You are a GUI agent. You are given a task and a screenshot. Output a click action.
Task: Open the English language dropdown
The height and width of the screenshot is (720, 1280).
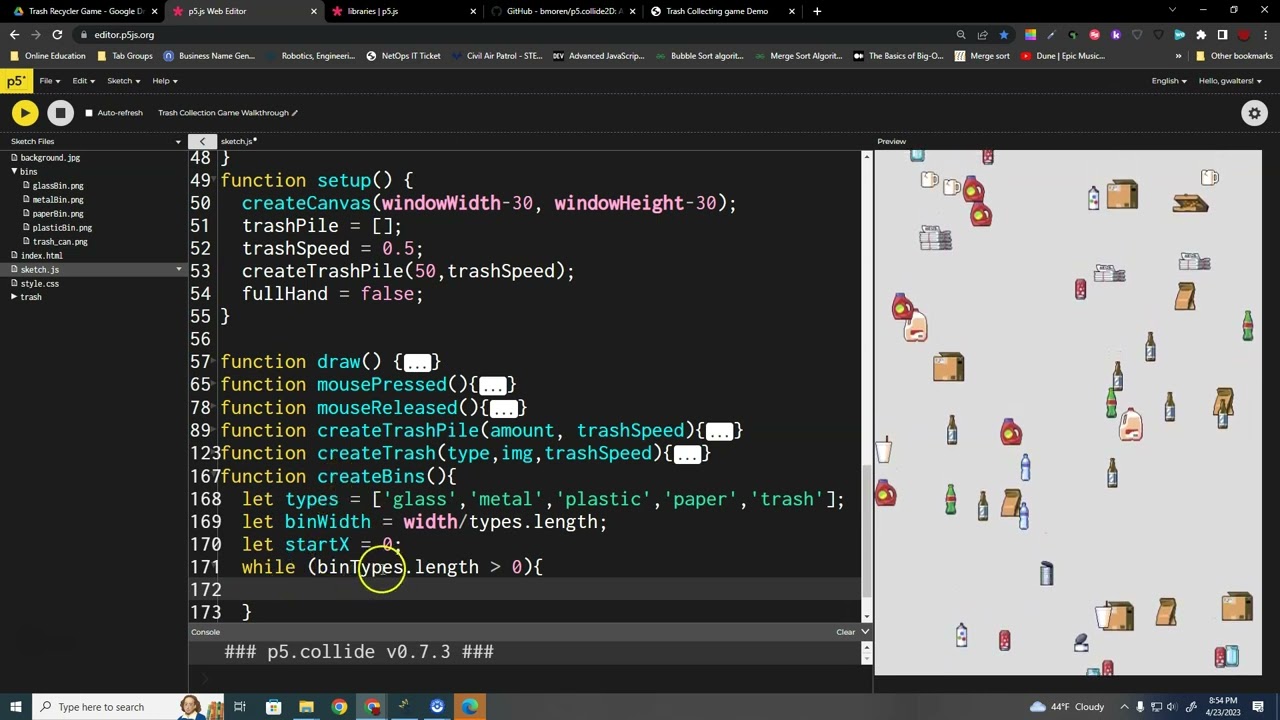(1168, 81)
